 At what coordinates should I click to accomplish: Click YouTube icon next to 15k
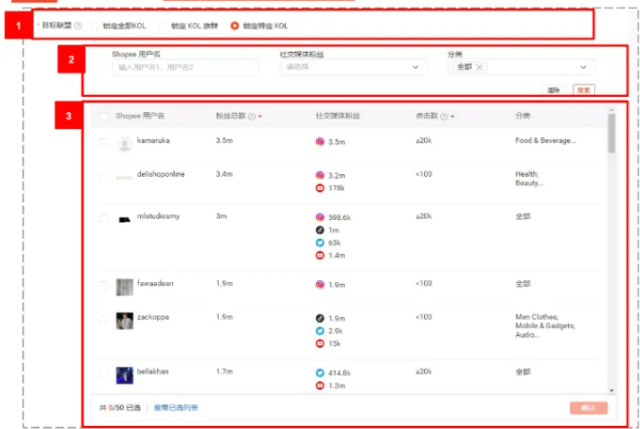coord(320,343)
